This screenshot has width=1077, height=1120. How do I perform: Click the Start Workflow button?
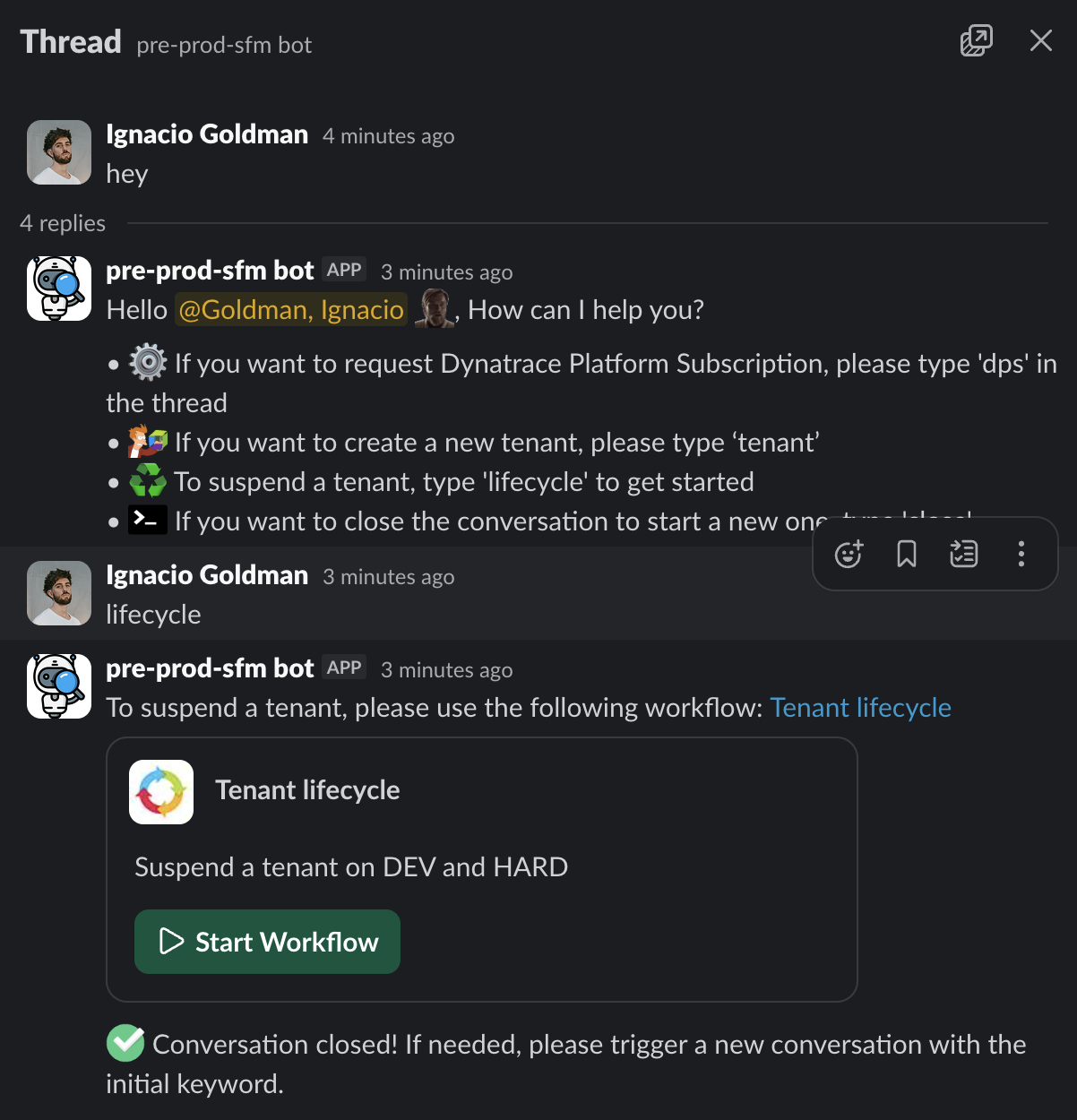[x=267, y=942]
